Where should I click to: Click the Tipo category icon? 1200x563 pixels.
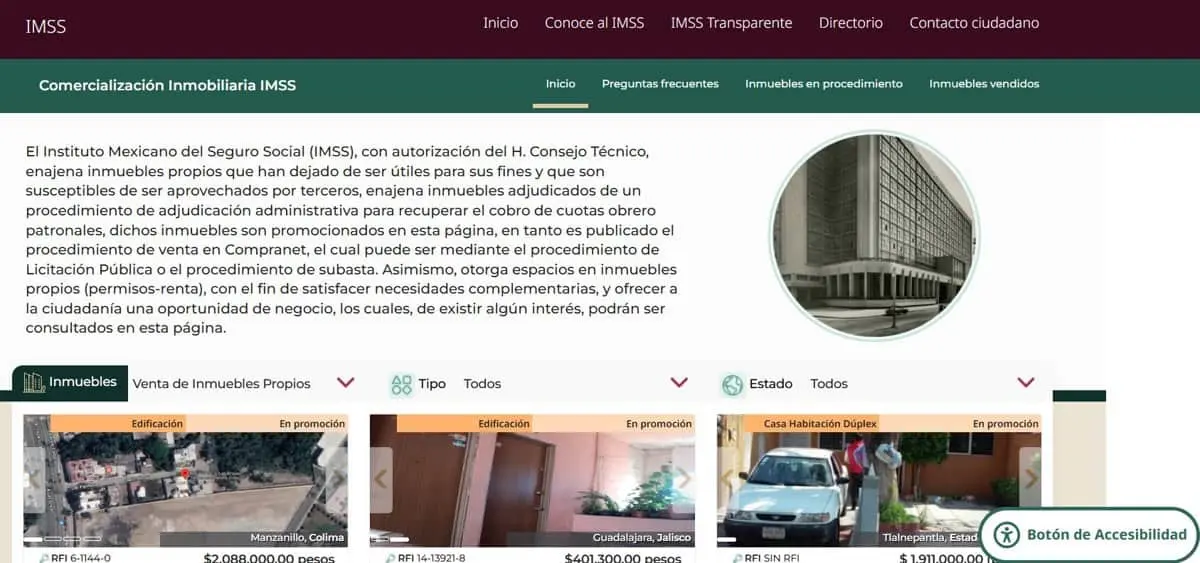[x=402, y=384]
